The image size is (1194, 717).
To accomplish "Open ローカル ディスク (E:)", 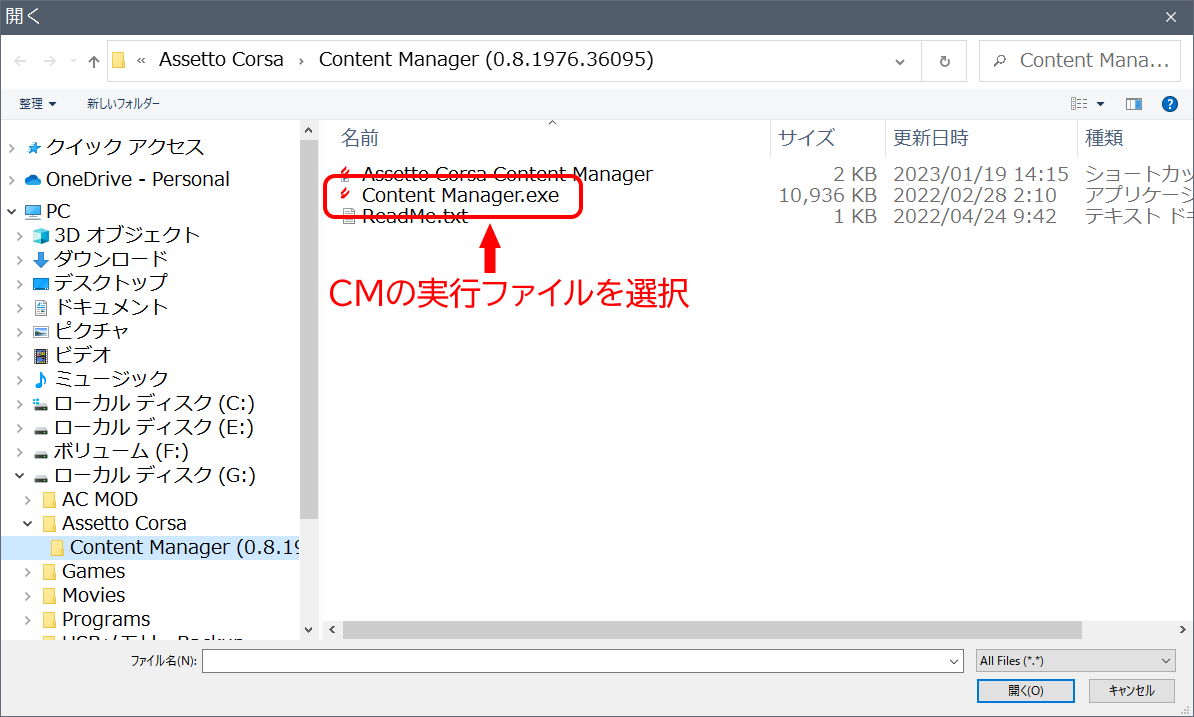I will coord(154,427).
